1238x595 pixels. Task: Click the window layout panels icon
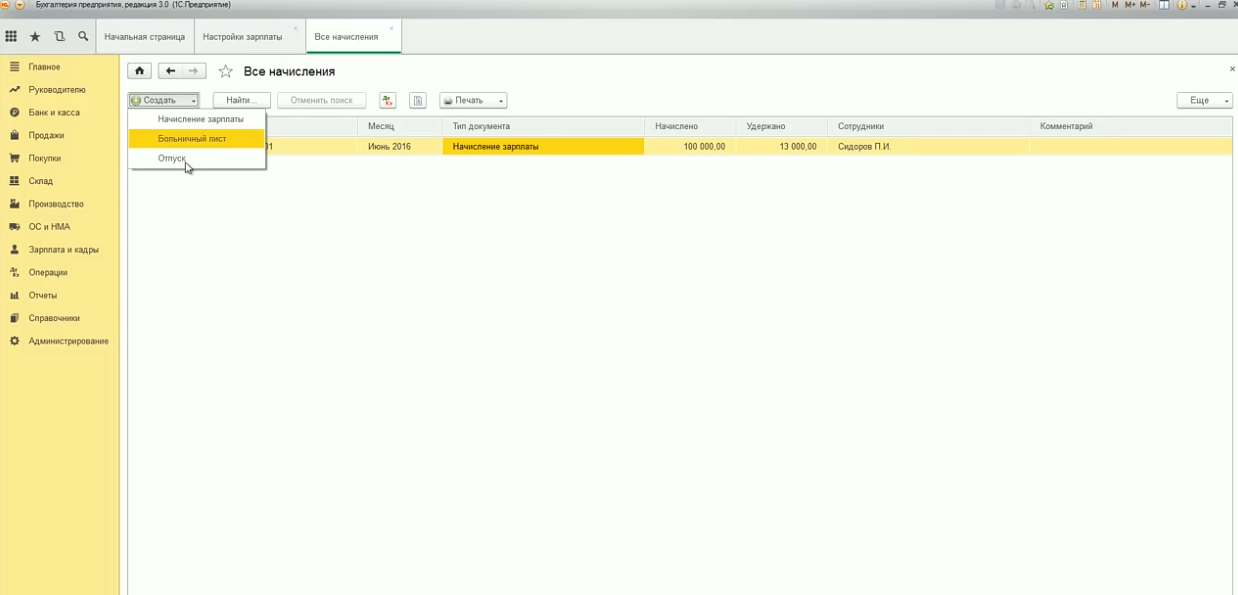pos(1164,5)
